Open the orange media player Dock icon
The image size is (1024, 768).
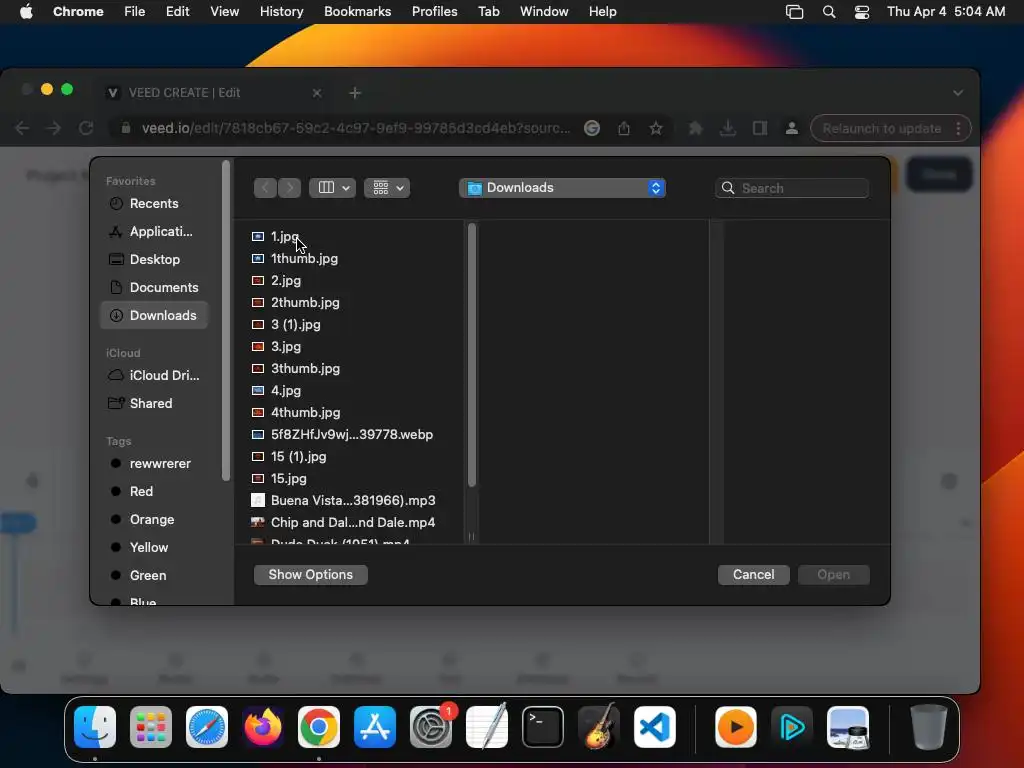[736, 727]
